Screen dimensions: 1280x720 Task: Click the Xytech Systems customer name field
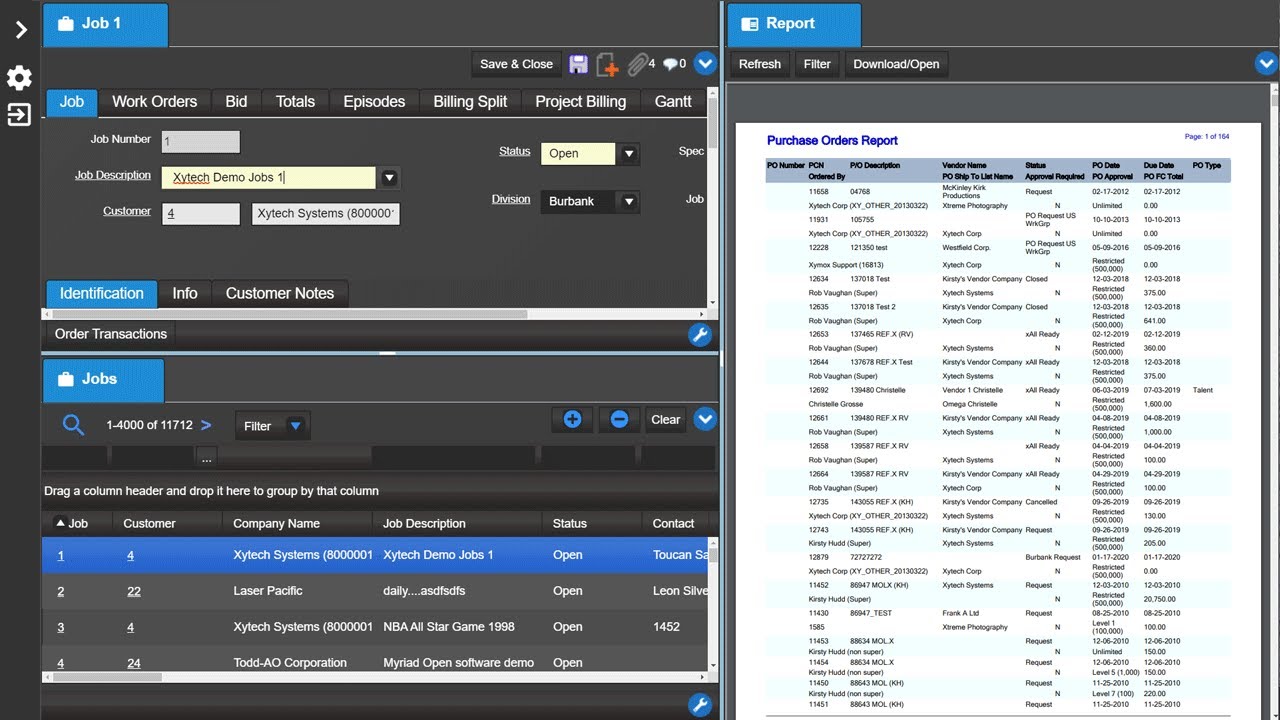click(326, 214)
